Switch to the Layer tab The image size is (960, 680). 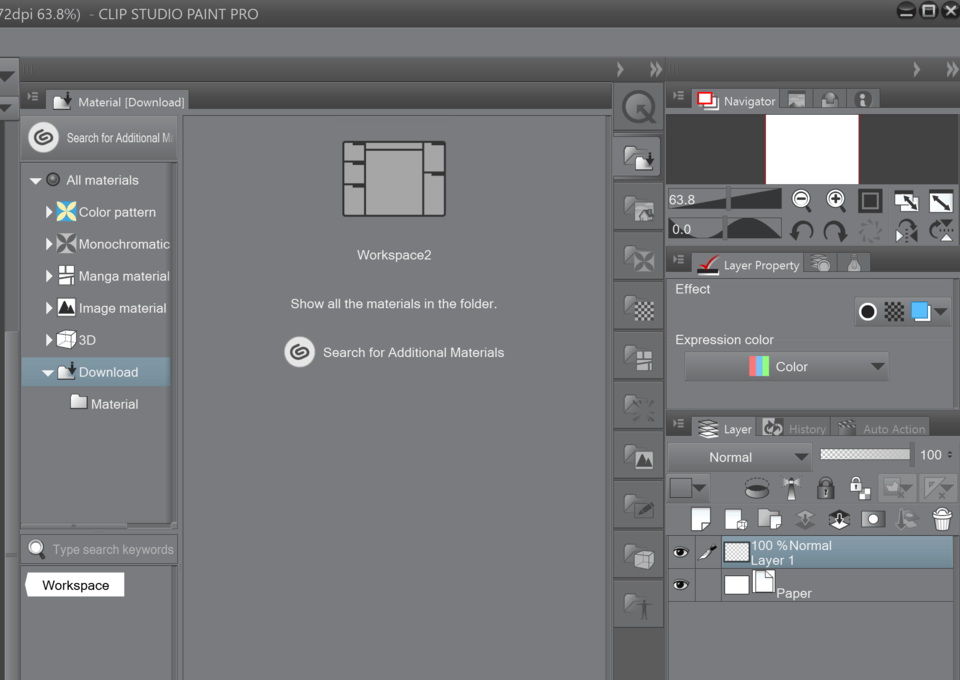point(724,428)
